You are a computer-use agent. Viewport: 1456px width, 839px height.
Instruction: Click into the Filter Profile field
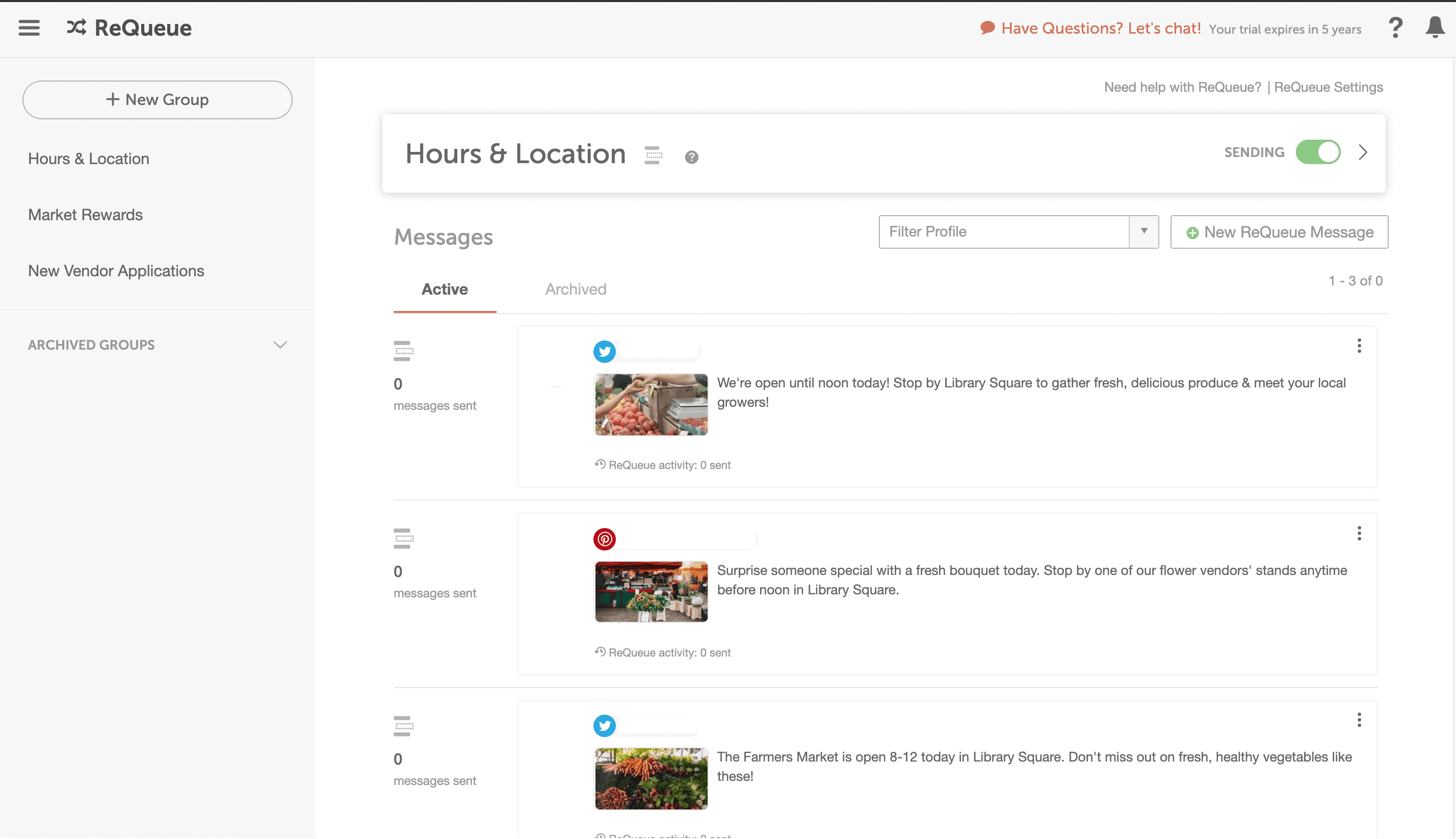click(1004, 231)
